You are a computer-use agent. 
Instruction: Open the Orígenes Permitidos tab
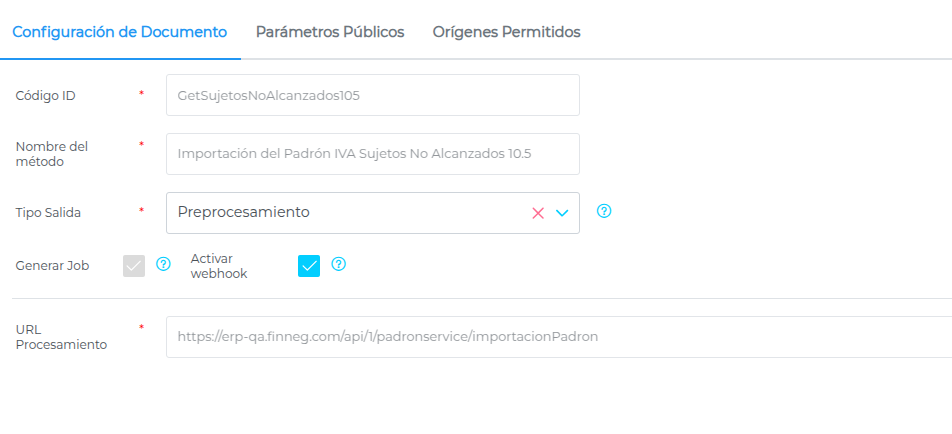tap(506, 32)
